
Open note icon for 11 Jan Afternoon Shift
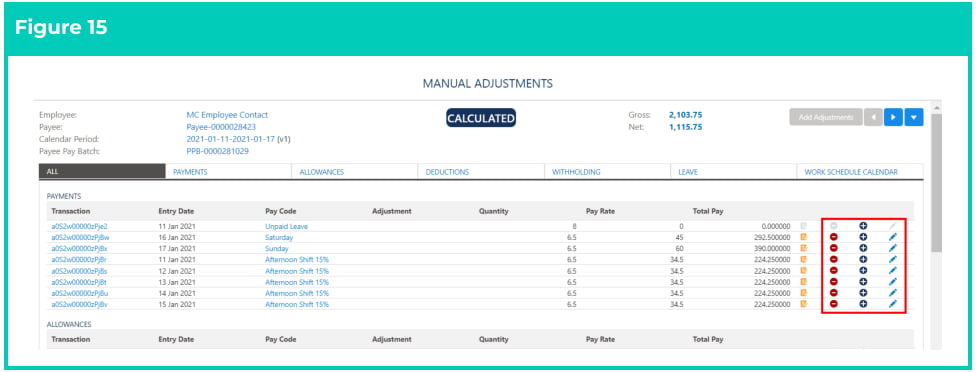coord(804,259)
